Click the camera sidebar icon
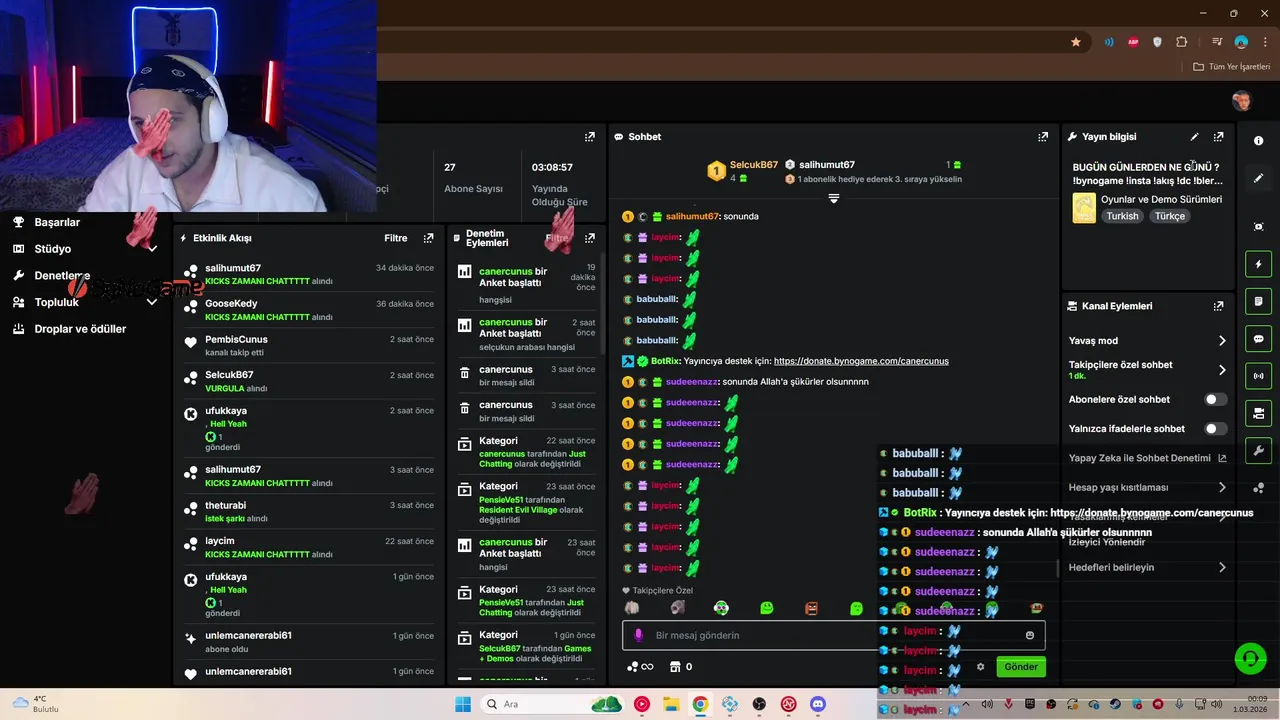The image size is (1280, 720). tap(1258, 413)
